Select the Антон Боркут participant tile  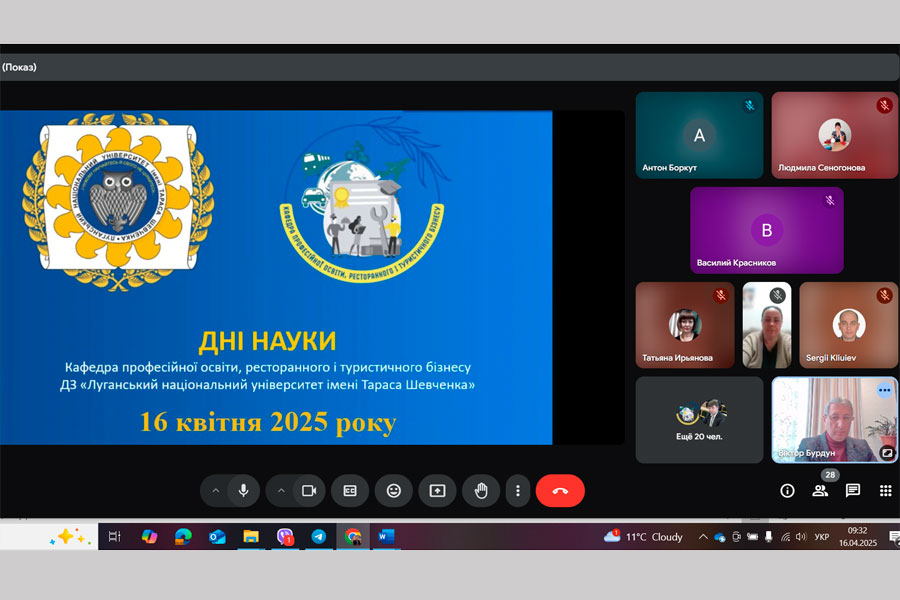click(699, 135)
